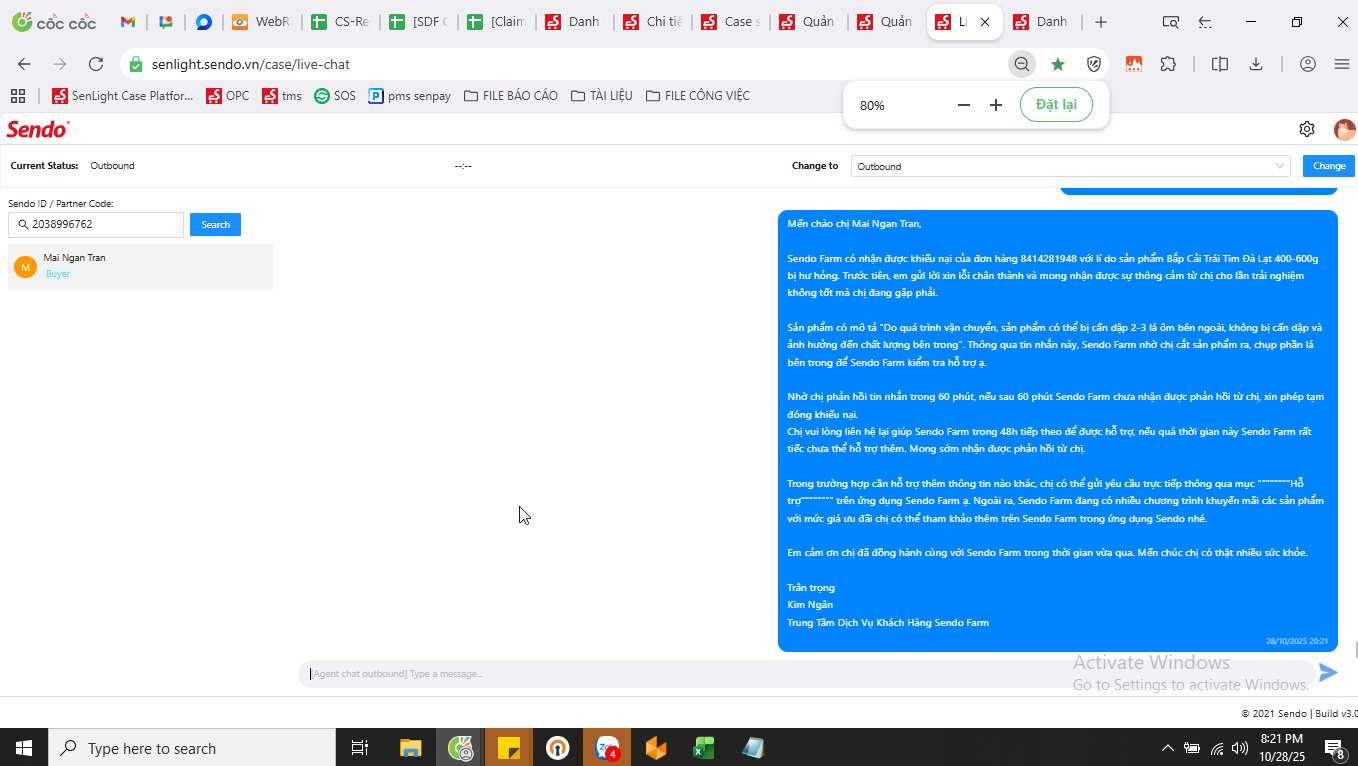Open the browser extensions puzzle icon

coord(1168,64)
